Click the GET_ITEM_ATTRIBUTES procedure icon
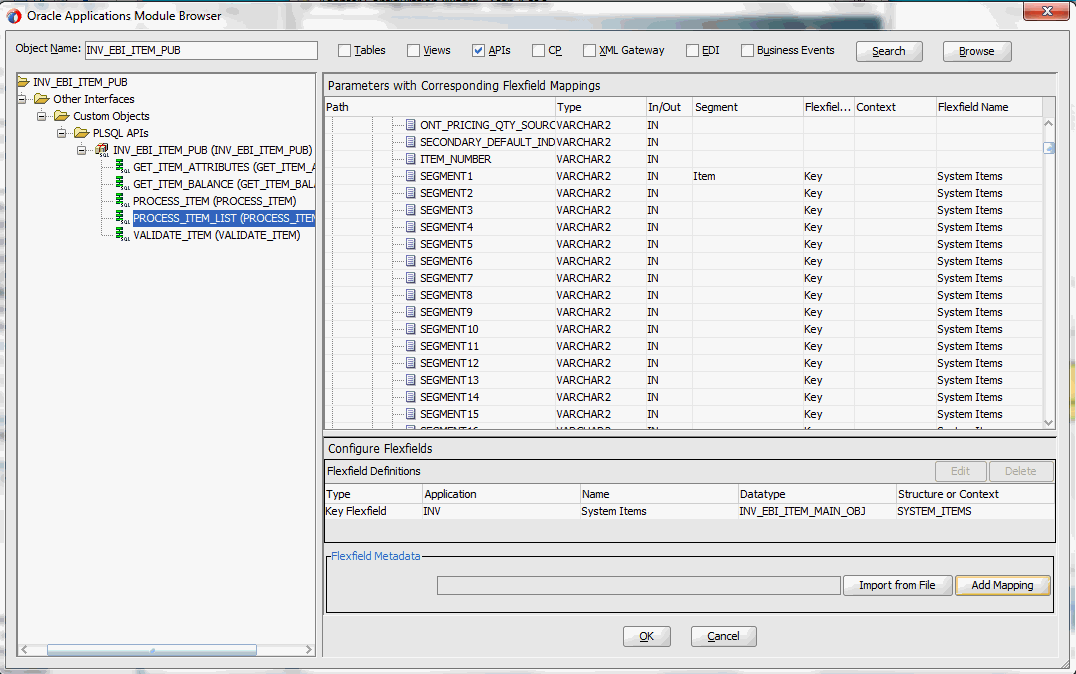Viewport: 1076px width, 674px height. tap(122, 167)
